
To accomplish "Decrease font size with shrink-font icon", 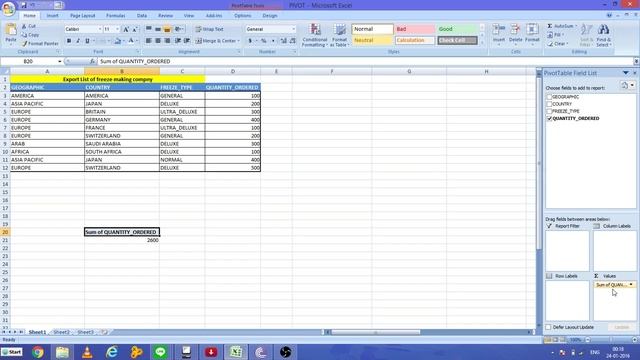I will (x=135, y=29).
